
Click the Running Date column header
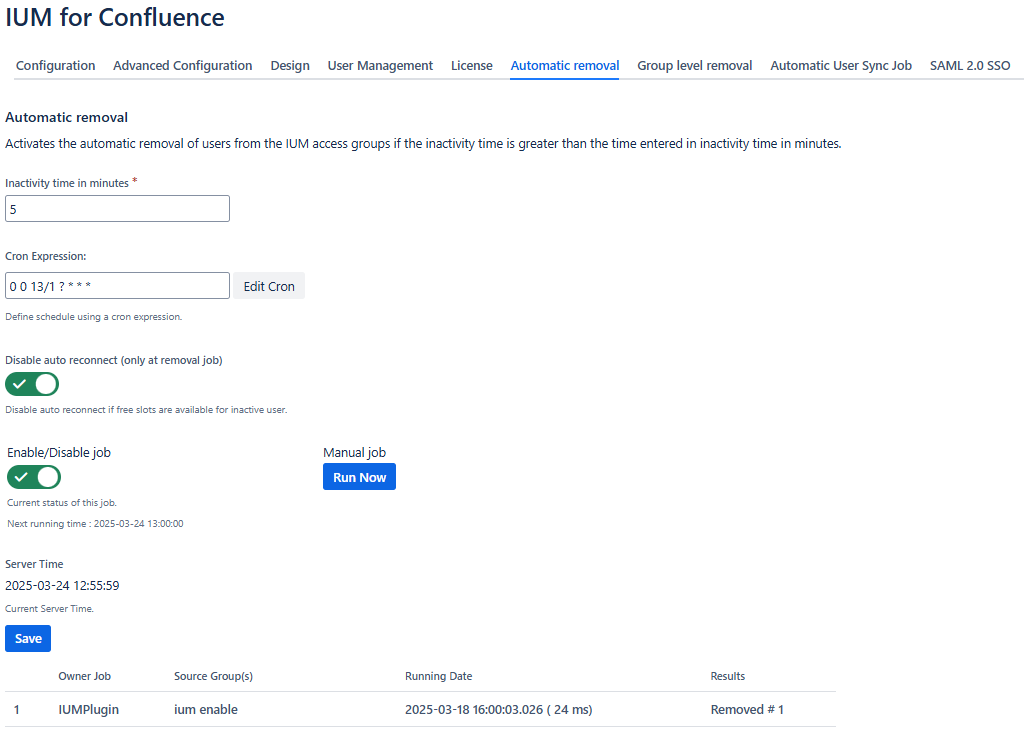coord(438,676)
